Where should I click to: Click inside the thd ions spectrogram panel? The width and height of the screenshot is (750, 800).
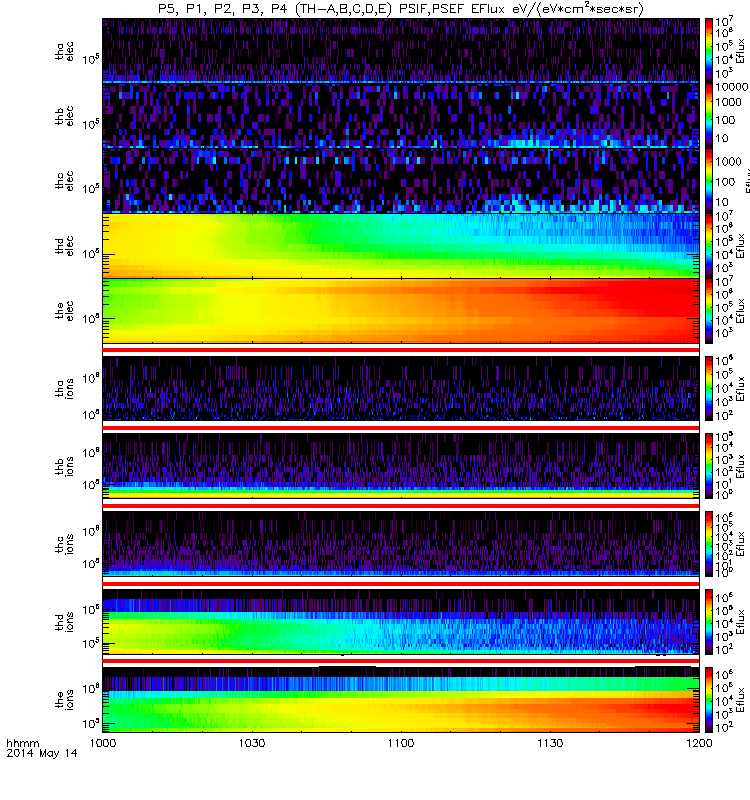(x=401, y=622)
